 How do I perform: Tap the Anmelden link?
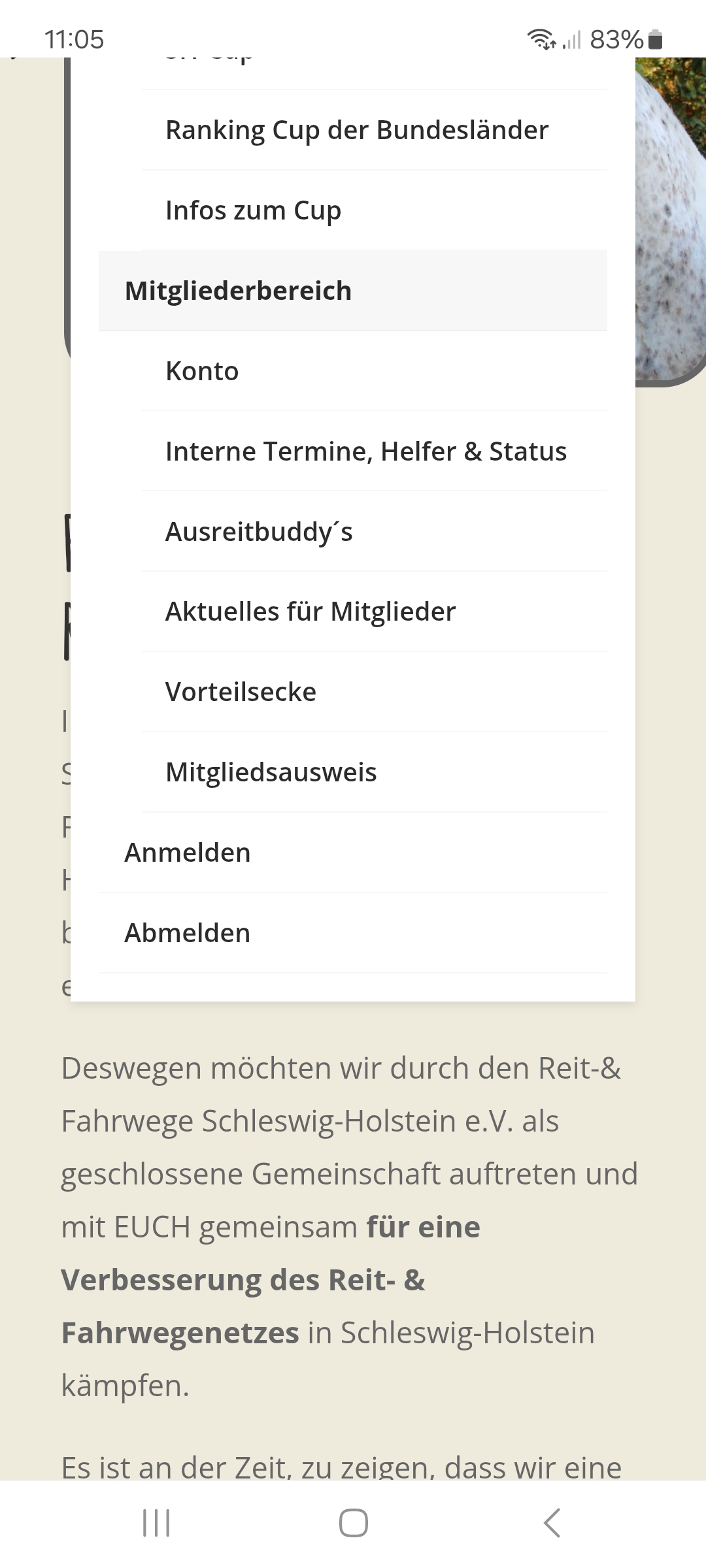(188, 853)
